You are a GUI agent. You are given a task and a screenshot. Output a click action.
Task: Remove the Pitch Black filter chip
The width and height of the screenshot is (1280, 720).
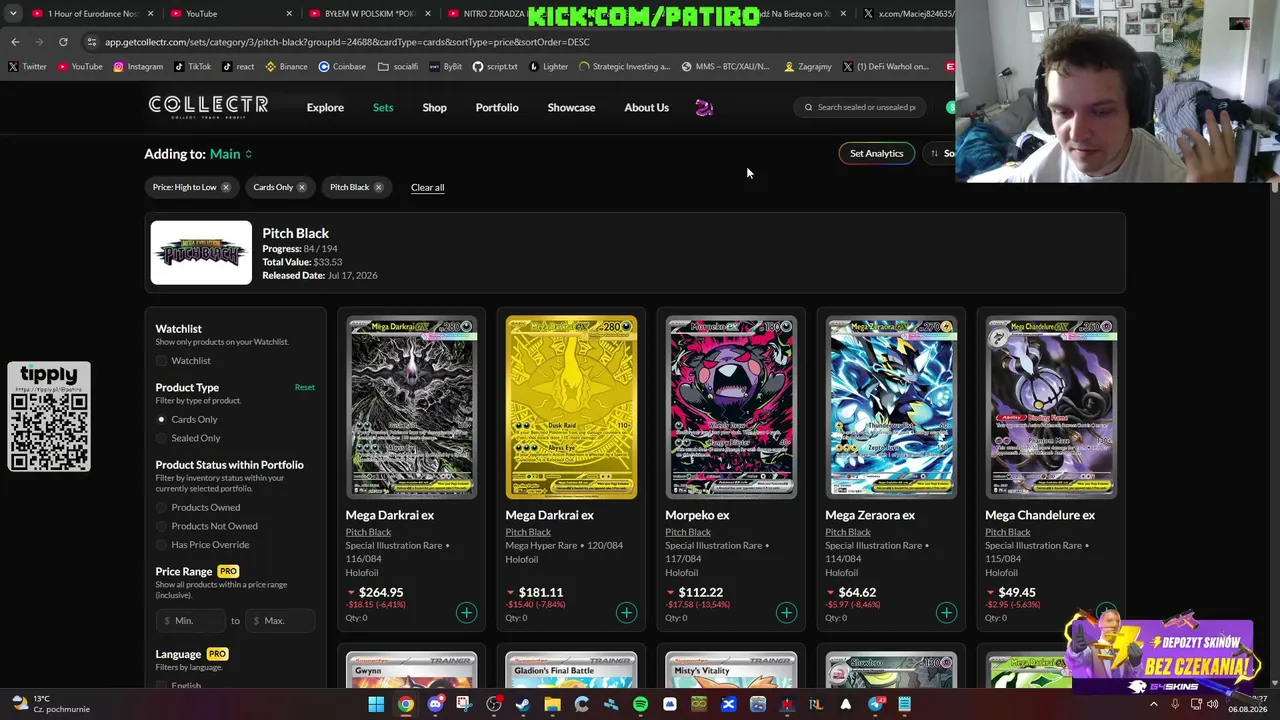coord(378,187)
